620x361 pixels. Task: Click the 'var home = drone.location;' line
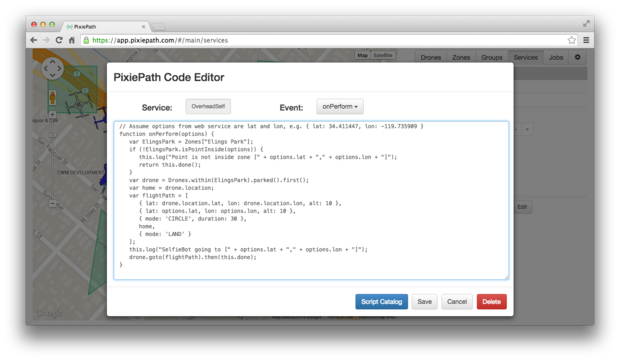tap(171, 188)
